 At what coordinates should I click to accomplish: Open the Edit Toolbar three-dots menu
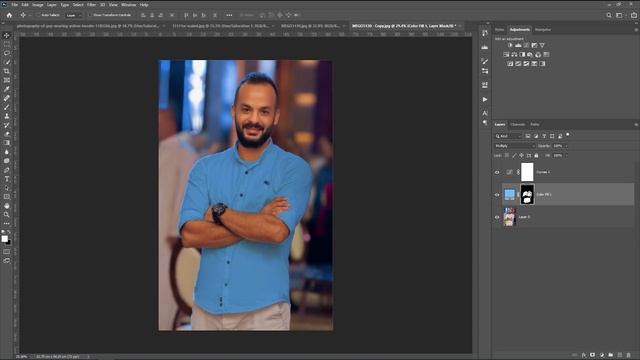coord(7,223)
